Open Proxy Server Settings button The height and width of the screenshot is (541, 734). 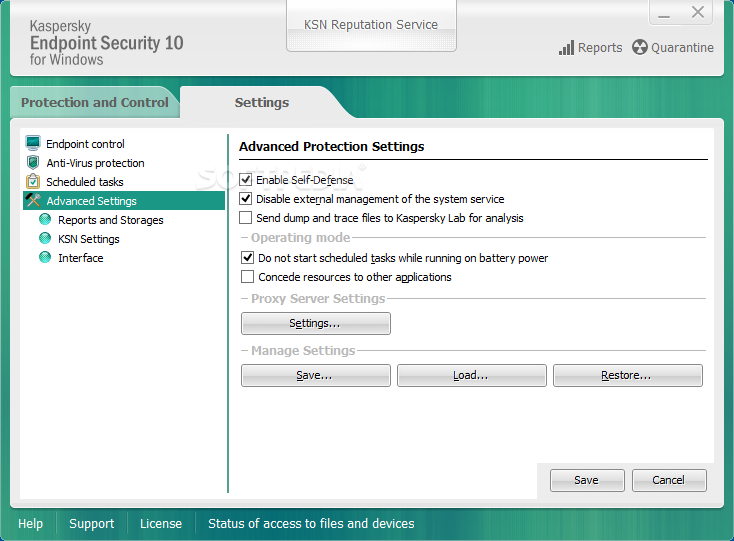(x=316, y=323)
